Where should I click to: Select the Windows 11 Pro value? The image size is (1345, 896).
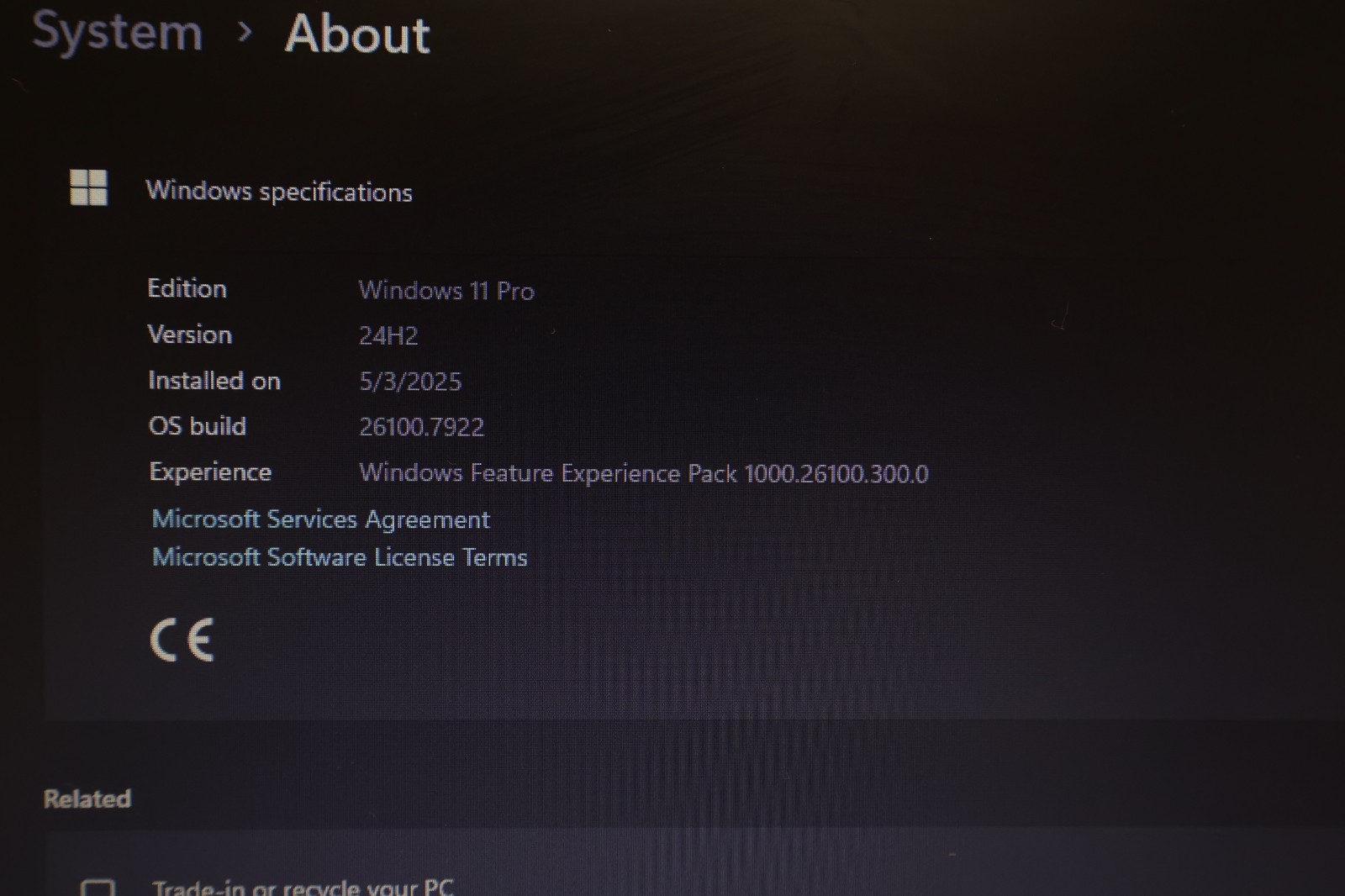point(446,291)
